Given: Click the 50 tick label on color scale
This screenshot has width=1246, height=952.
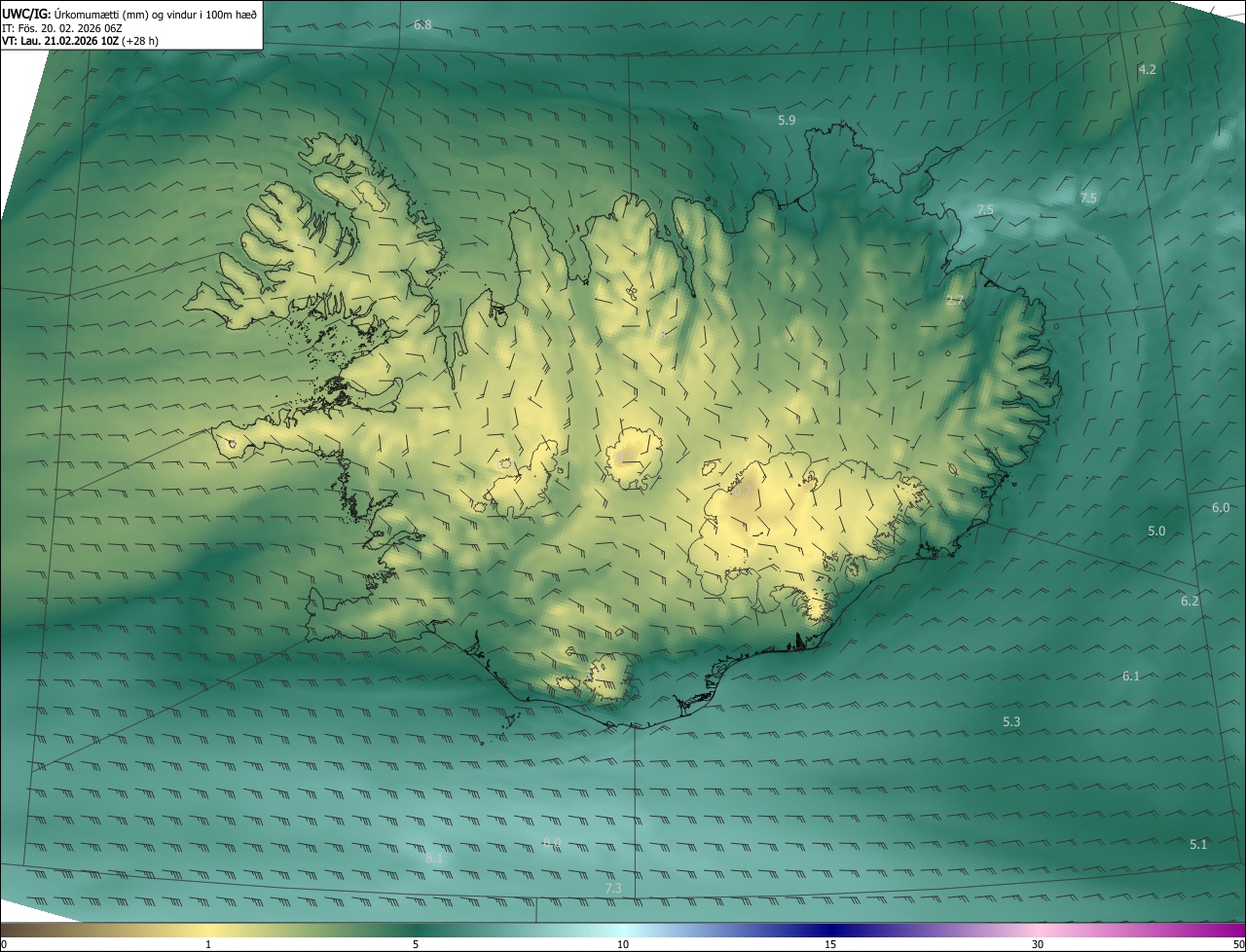Looking at the screenshot, I should (x=1238, y=944).
